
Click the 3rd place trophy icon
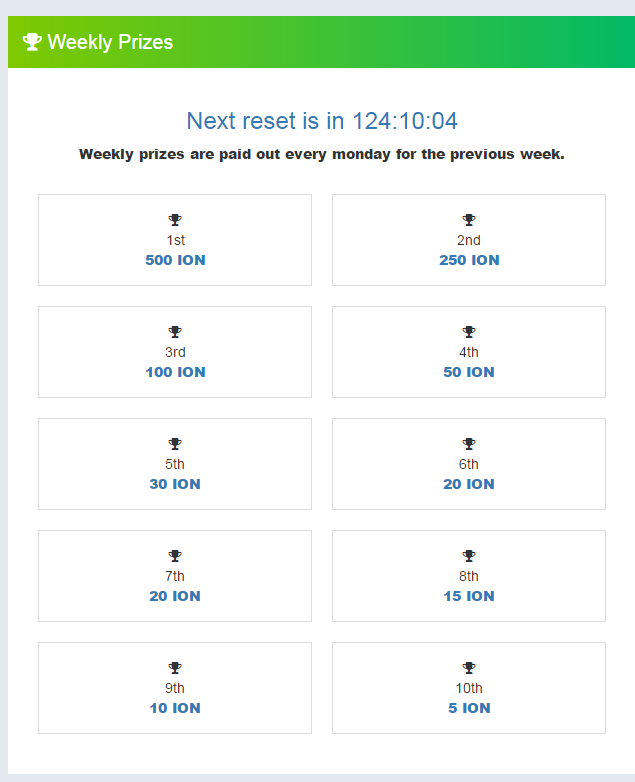pos(175,332)
